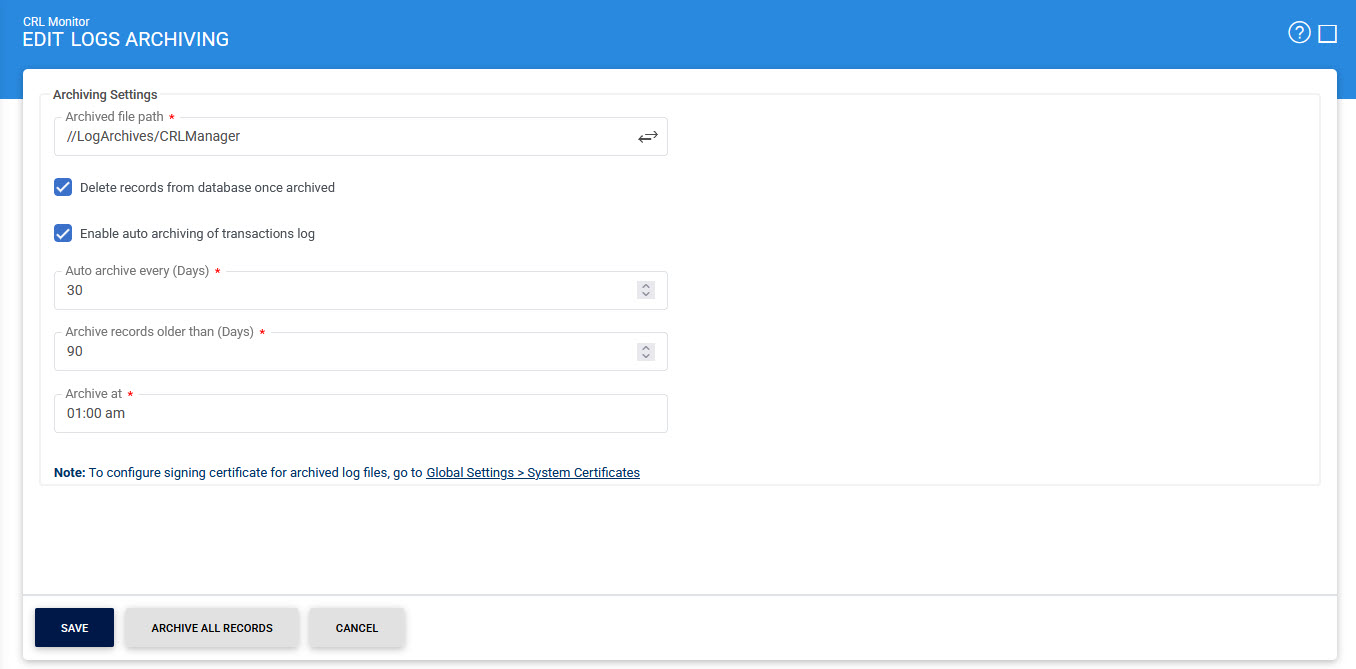Click the Delete records from database label text
This screenshot has height=669, width=1356.
[207, 188]
